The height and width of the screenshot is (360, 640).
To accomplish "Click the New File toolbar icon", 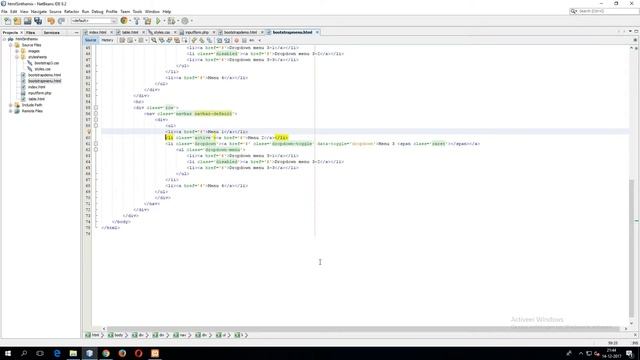I will click(7, 21).
